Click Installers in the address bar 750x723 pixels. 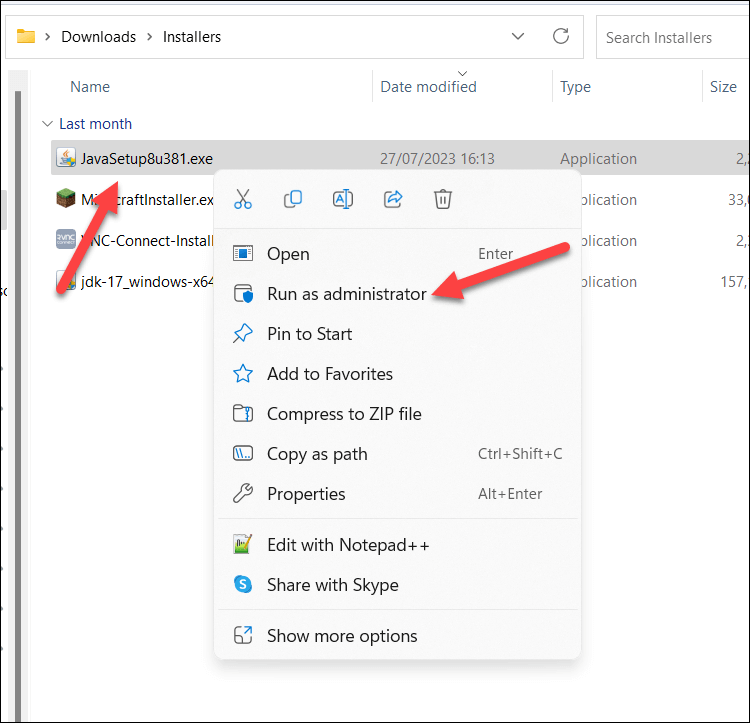(x=192, y=37)
